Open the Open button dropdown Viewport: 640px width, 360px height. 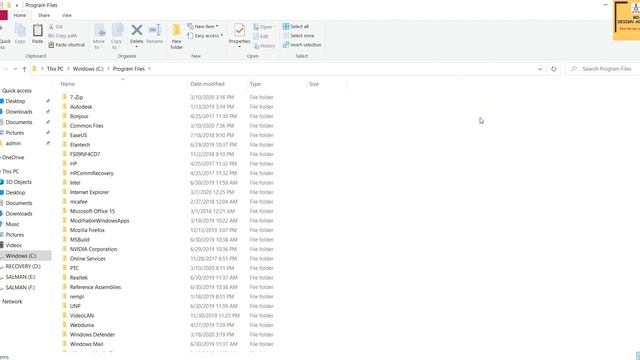(274, 27)
